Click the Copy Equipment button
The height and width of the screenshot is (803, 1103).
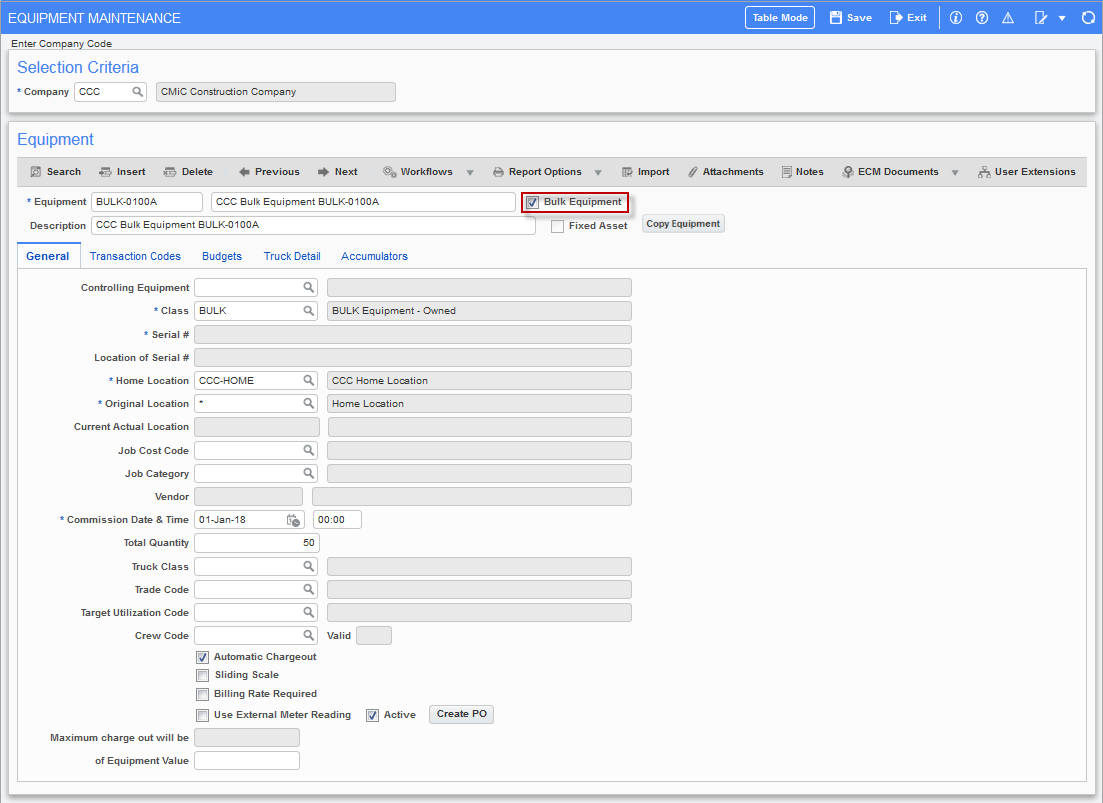click(683, 224)
